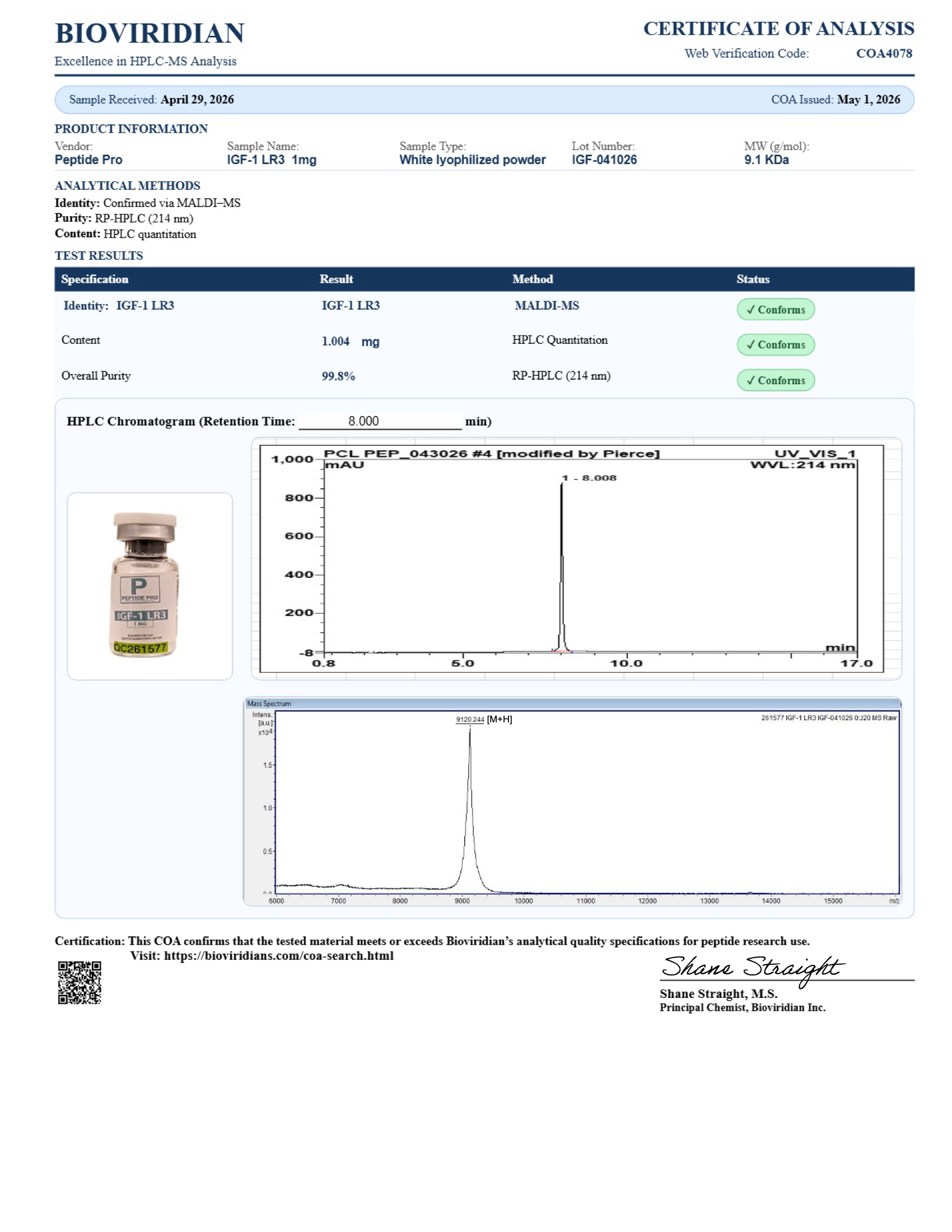Click the content result 1.004 mg
Image resolution: width=952 pixels, height=1232 pixels.
tap(350, 341)
